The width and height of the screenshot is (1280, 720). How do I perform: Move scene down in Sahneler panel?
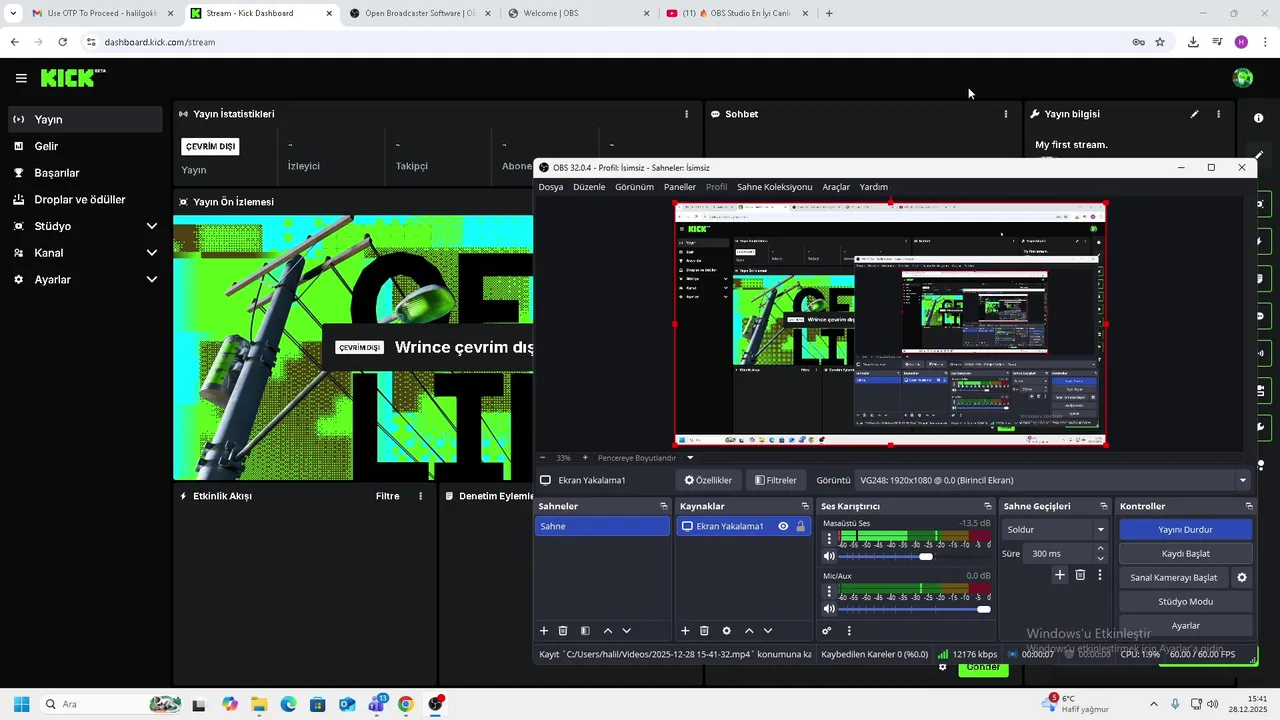tap(626, 631)
